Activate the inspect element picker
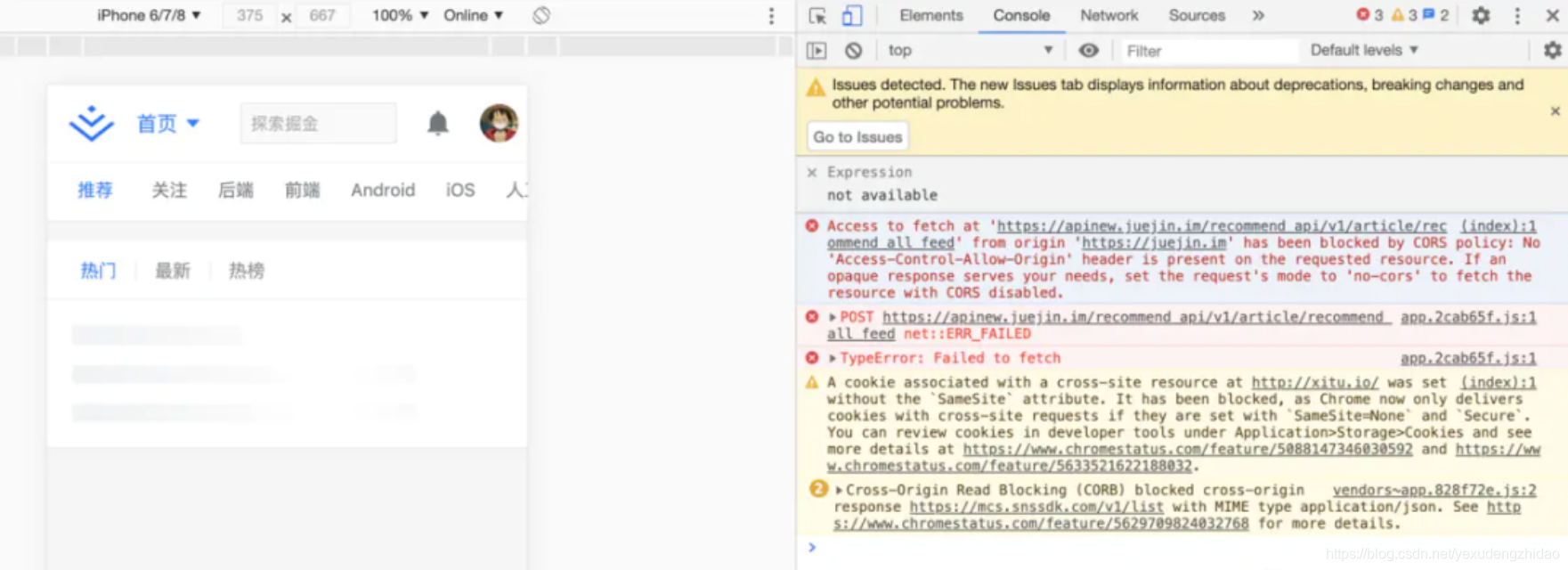This screenshot has height=570, width=1568. click(817, 15)
